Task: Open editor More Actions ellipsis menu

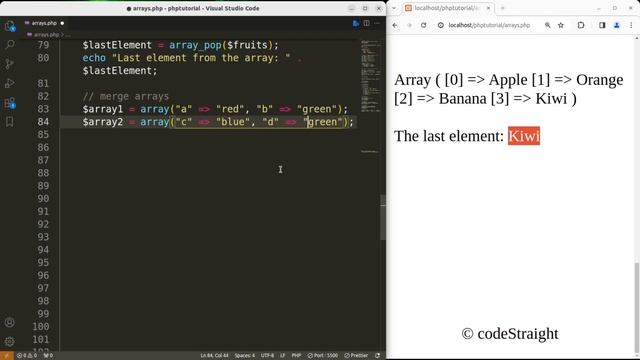Action: click(x=377, y=23)
